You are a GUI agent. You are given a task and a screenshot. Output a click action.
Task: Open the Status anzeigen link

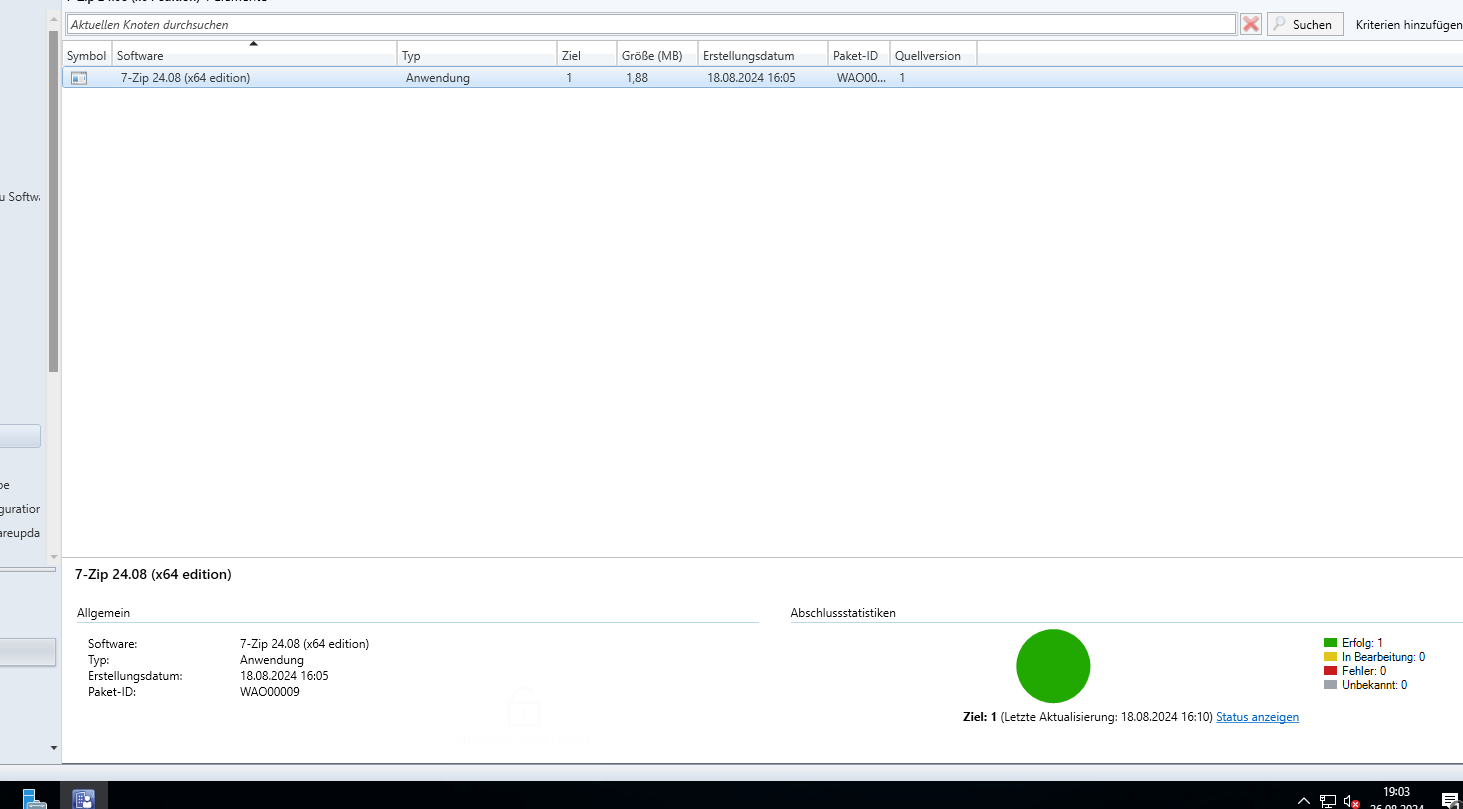1257,717
